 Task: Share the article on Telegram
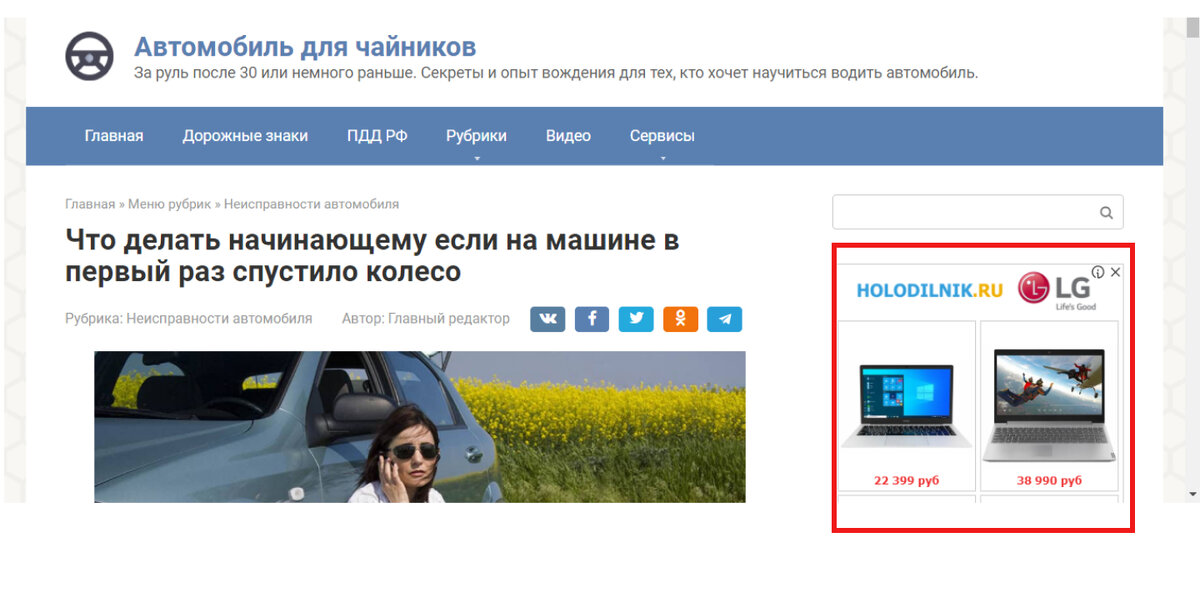725,319
